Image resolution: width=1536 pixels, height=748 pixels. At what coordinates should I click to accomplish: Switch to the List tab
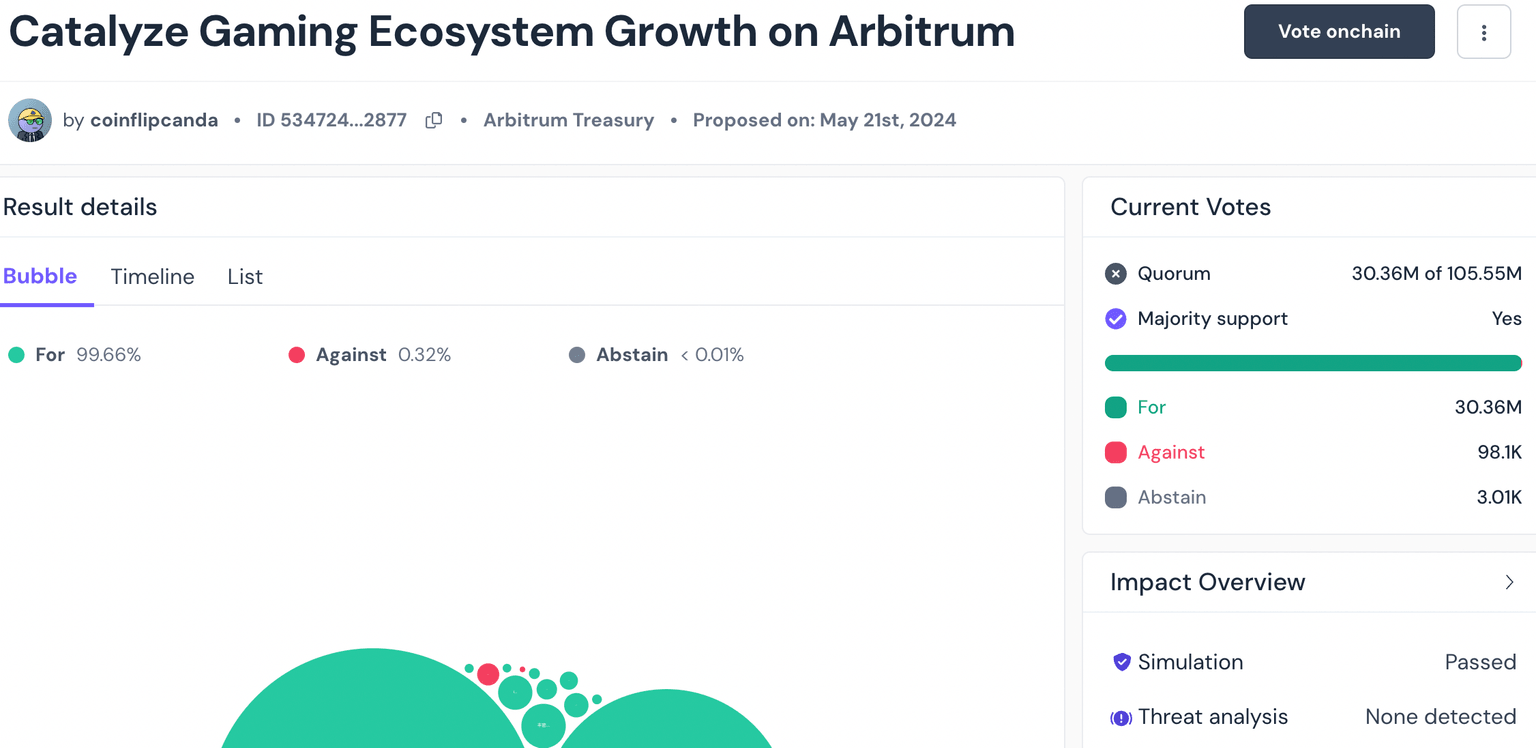(245, 277)
